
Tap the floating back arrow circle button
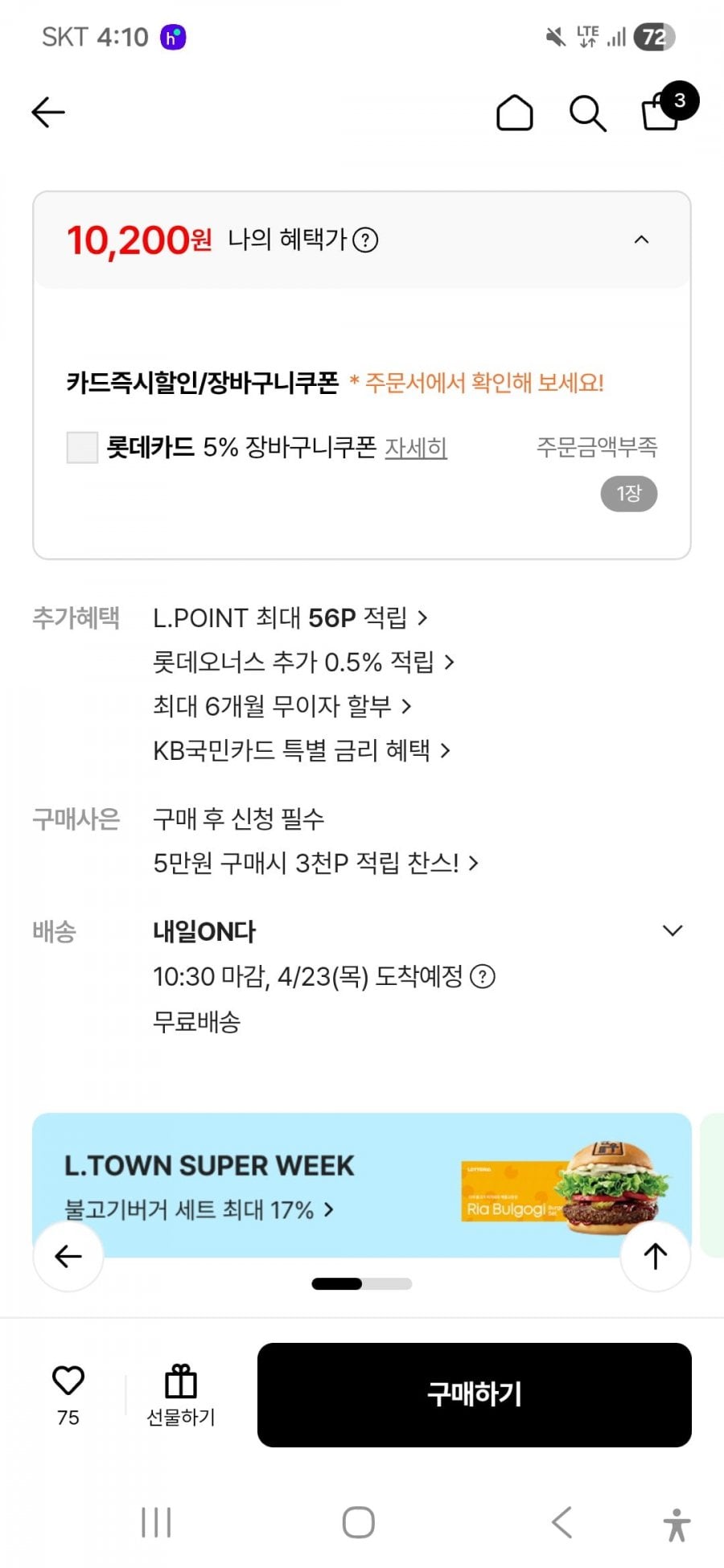(x=68, y=1256)
